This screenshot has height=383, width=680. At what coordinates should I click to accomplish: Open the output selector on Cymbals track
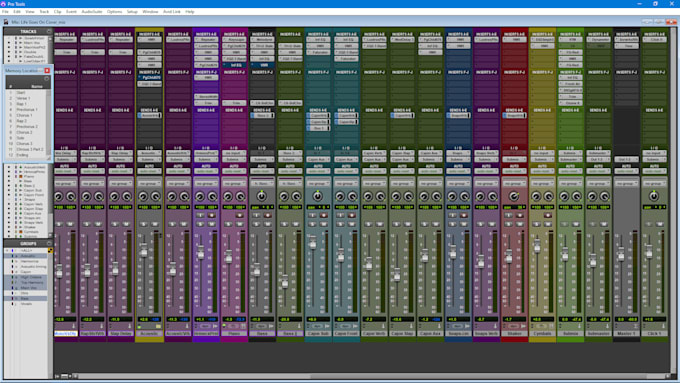[542, 159]
